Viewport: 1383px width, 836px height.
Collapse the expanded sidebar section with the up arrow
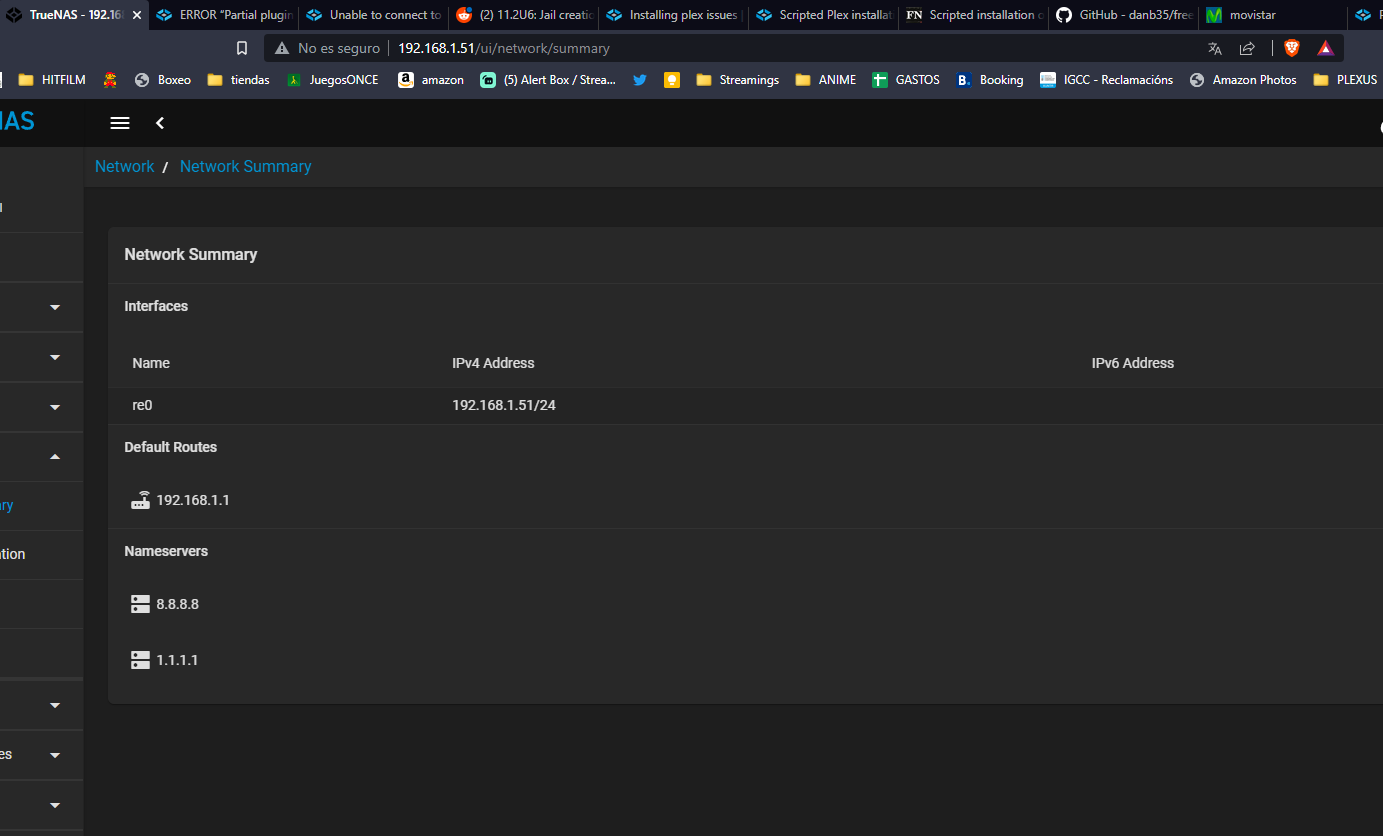[x=55, y=457]
